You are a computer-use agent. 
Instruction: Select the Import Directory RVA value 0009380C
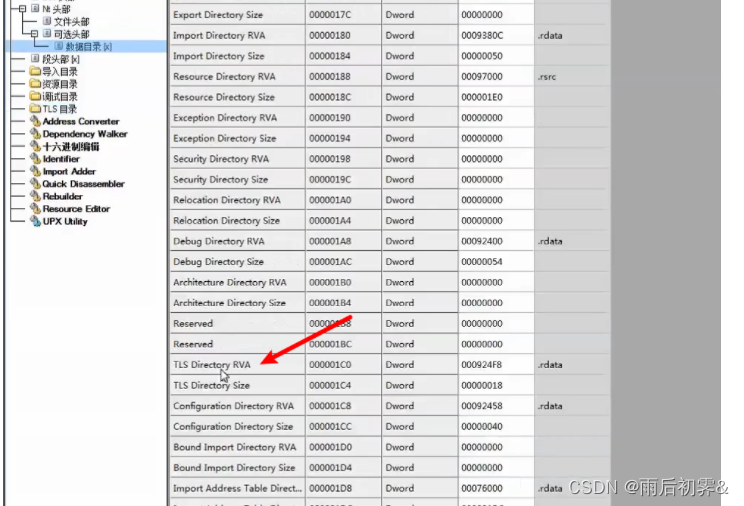click(x=482, y=36)
